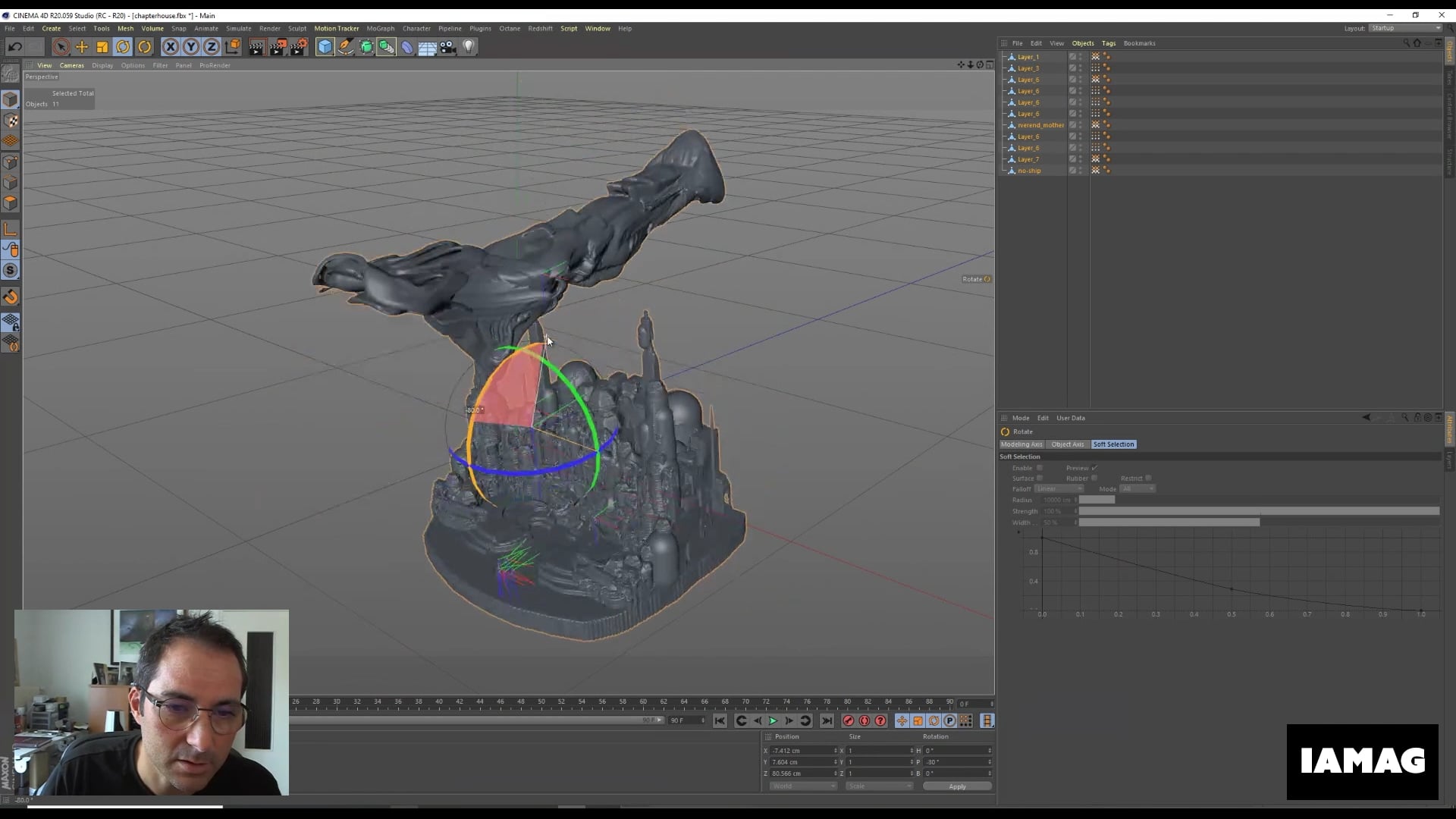
Task: Toggle the X axis lock icon
Action: (171, 47)
